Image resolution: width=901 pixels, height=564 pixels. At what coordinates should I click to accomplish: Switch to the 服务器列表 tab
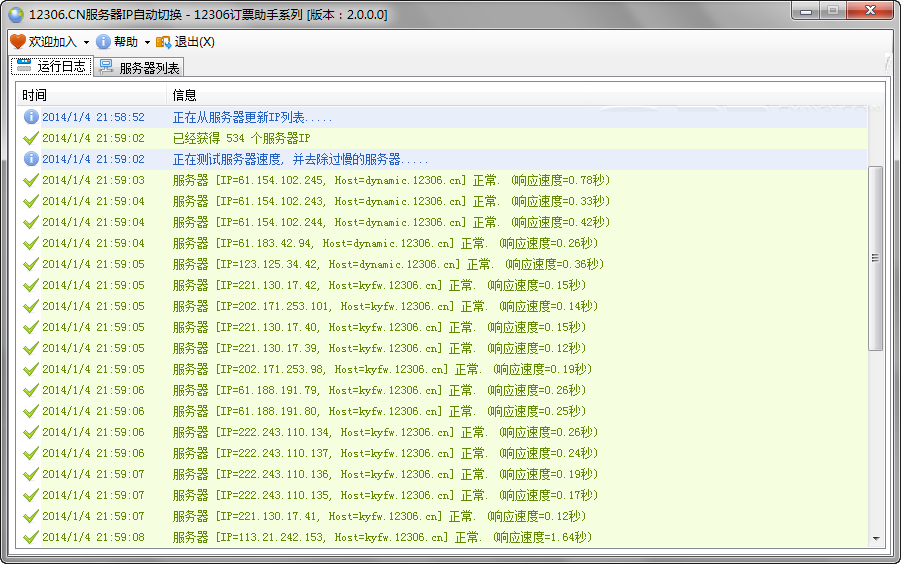(139, 67)
